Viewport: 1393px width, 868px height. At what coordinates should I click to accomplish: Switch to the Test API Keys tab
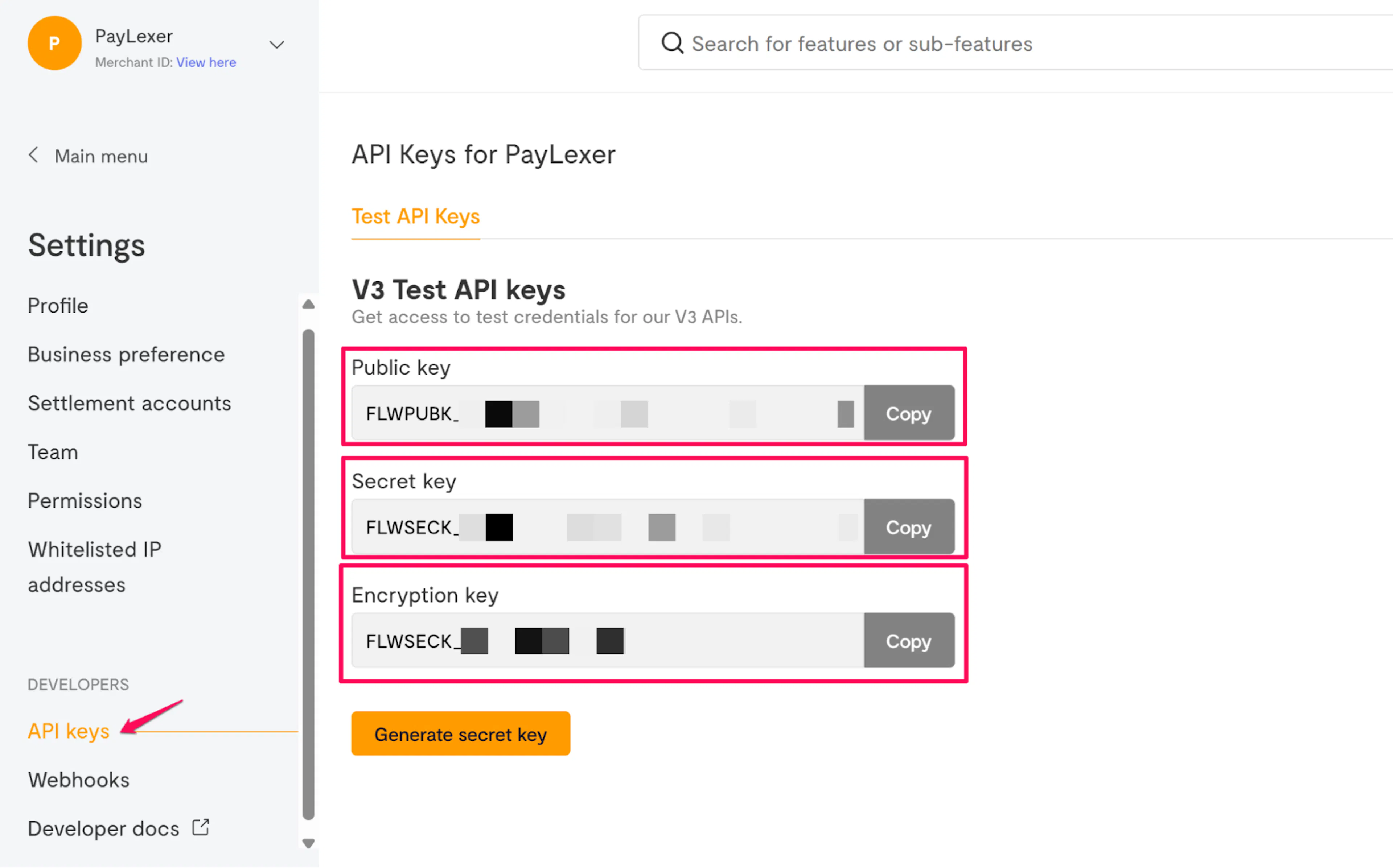415,217
